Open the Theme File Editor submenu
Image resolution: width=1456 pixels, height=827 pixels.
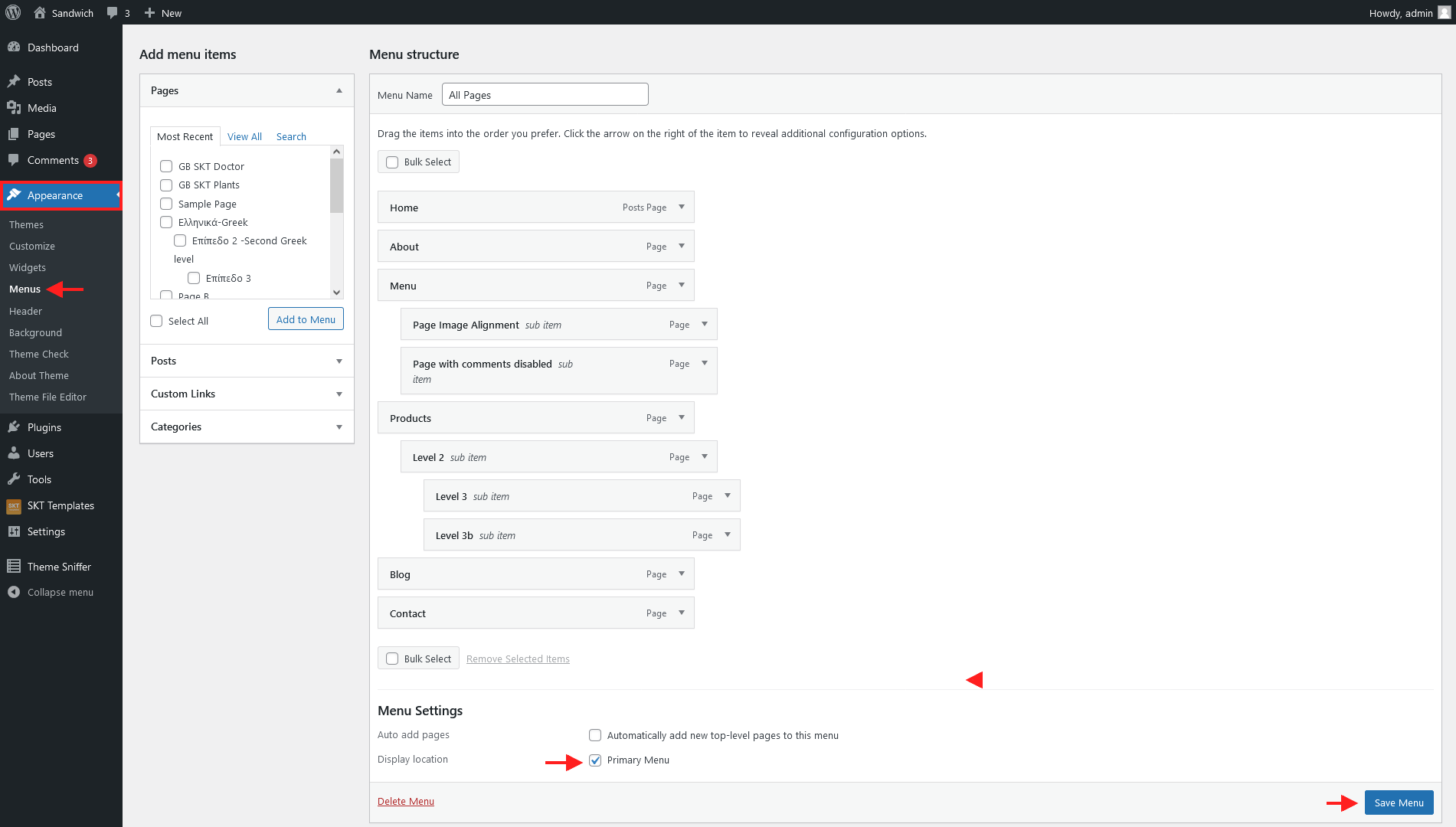coord(47,397)
